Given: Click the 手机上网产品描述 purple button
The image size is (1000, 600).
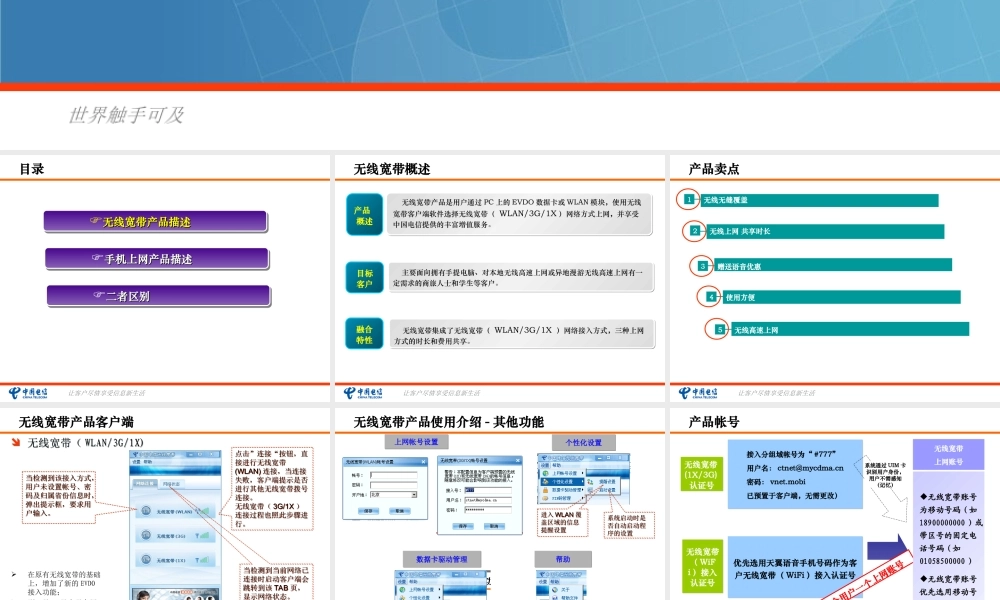Looking at the screenshot, I should coord(156,259).
